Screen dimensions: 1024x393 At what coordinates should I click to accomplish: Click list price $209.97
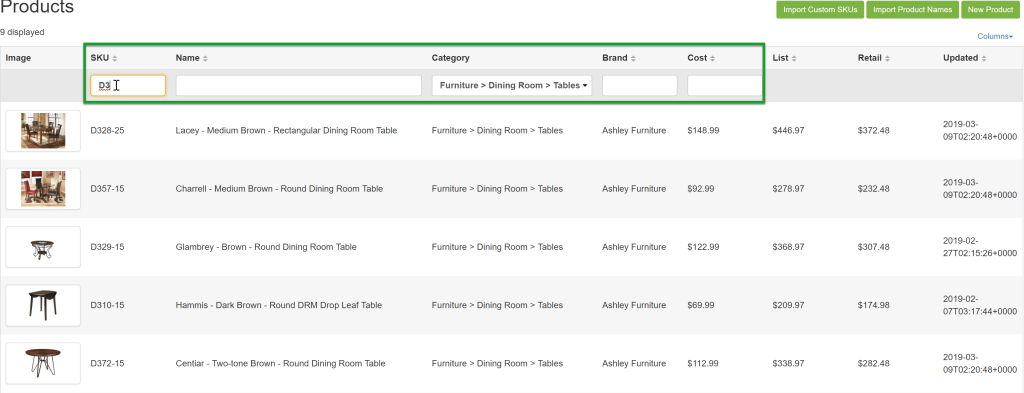788,305
